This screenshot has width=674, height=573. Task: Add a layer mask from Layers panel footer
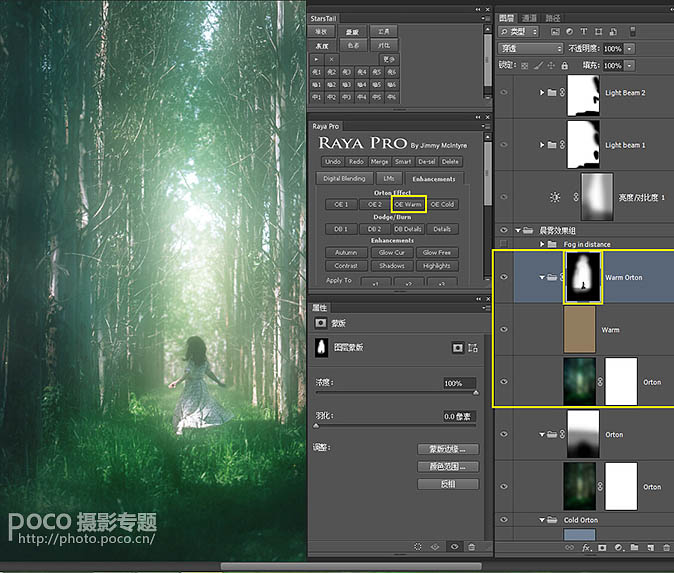pos(602,547)
